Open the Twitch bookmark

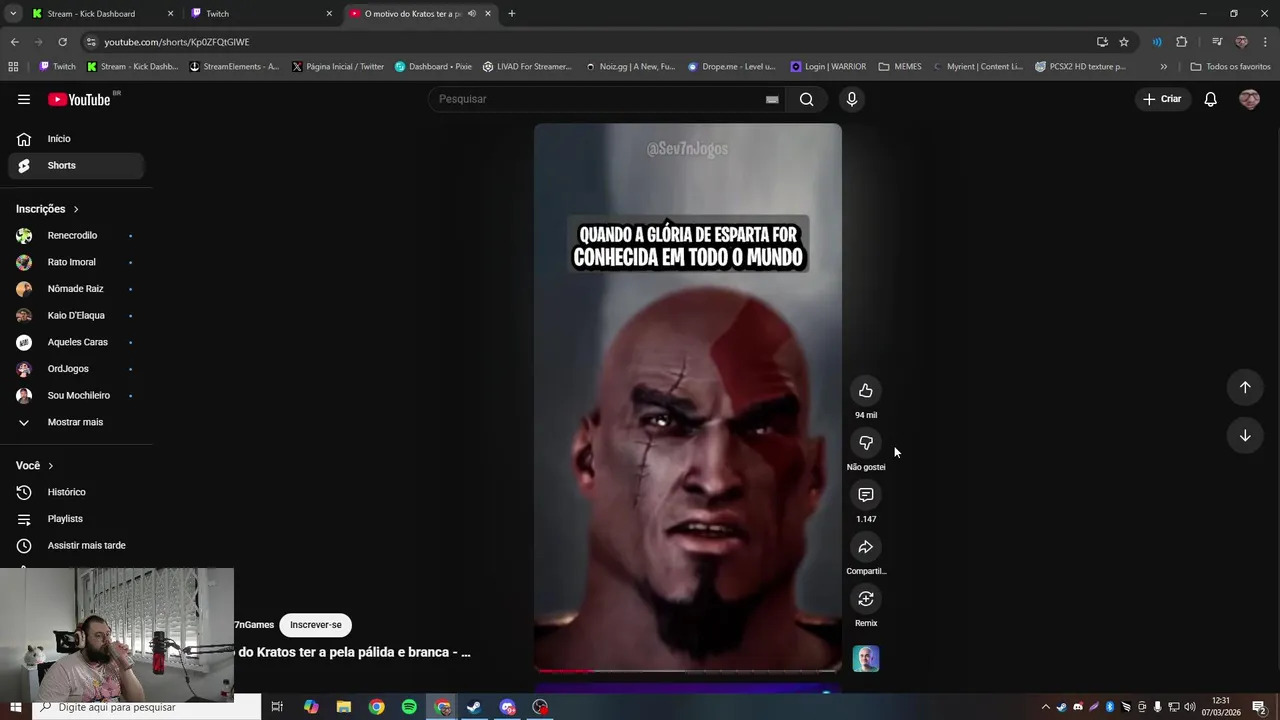(x=57, y=67)
